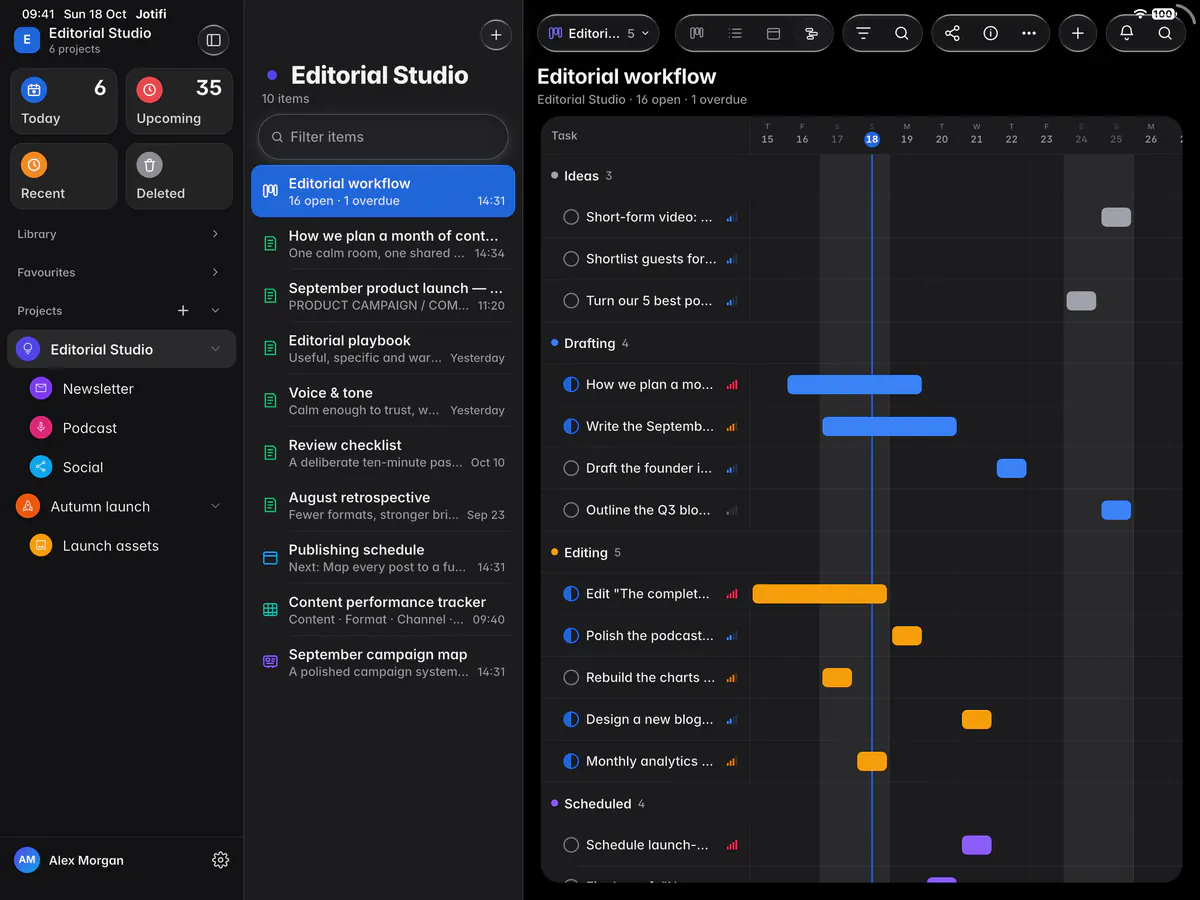
Task: Expand the Favourites section chevron
Action: [x=215, y=272]
